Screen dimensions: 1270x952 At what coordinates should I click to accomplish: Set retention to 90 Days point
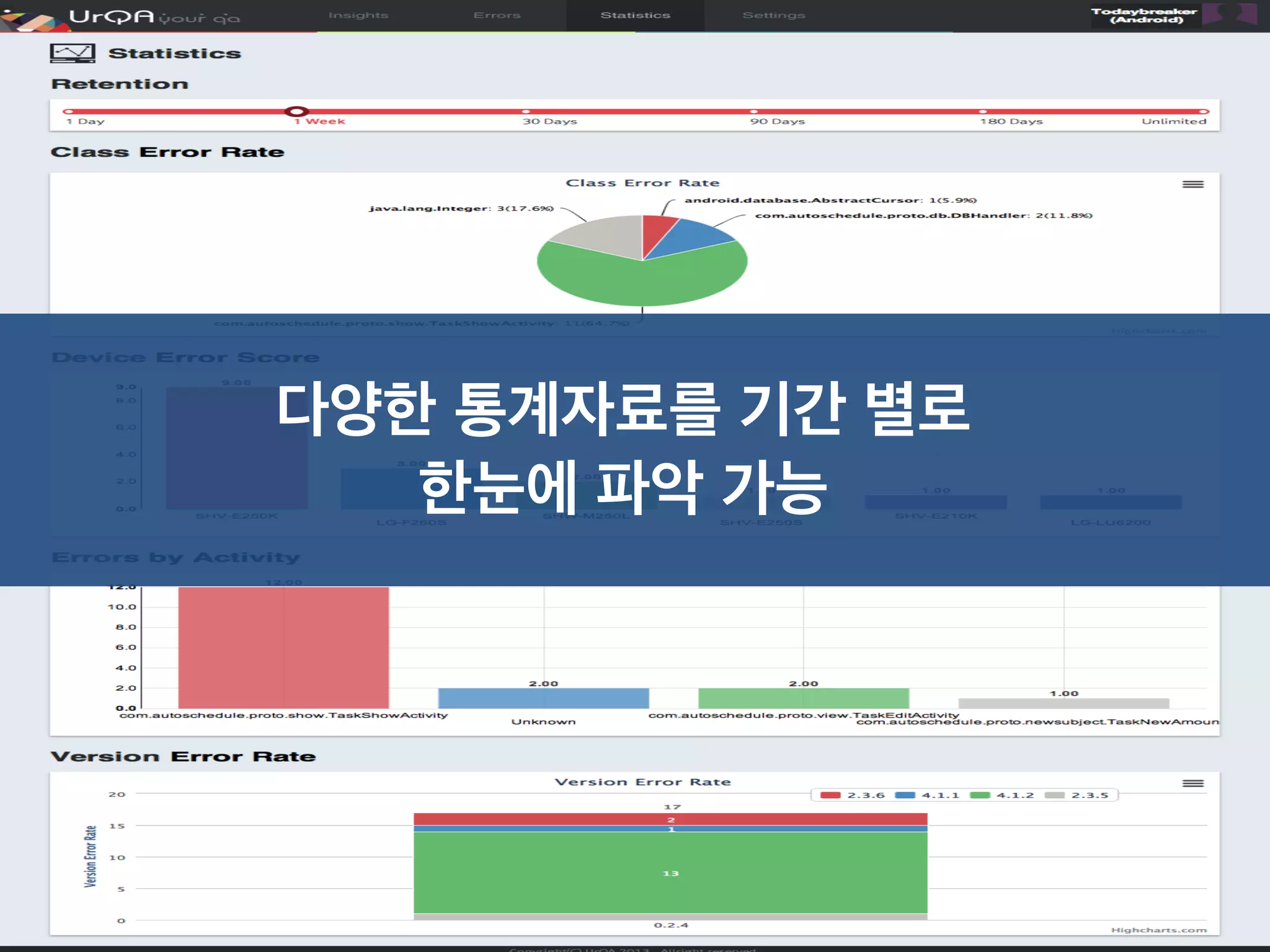[x=754, y=112]
